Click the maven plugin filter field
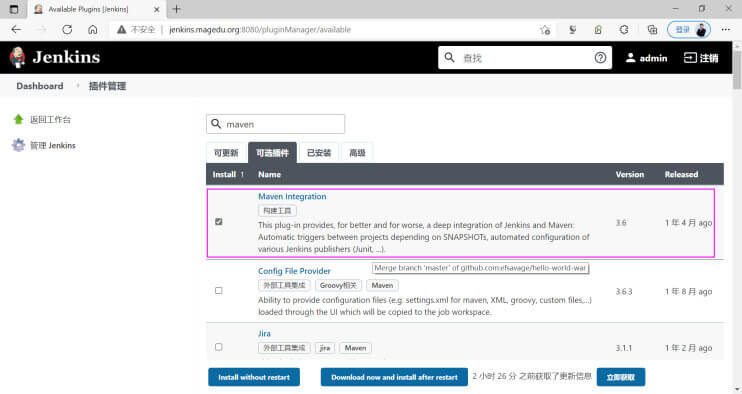Screen dimensions: 742x394 point(275,124)
